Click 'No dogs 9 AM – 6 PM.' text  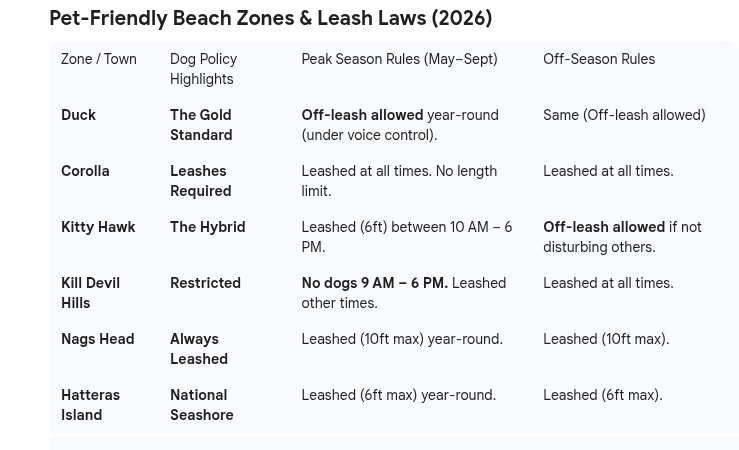point(375,283)
